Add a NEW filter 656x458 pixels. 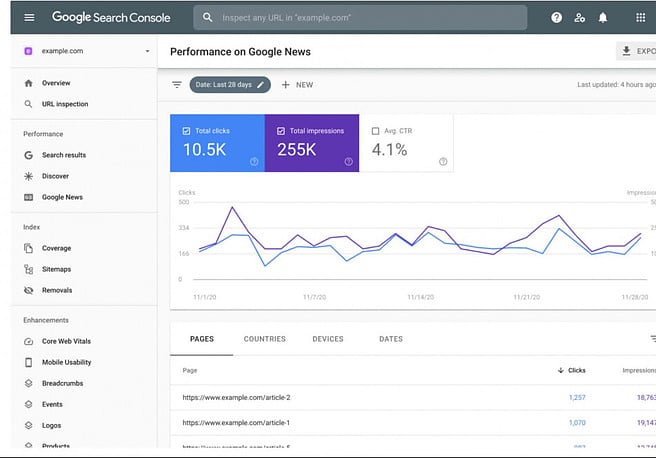tap(297, 85)
